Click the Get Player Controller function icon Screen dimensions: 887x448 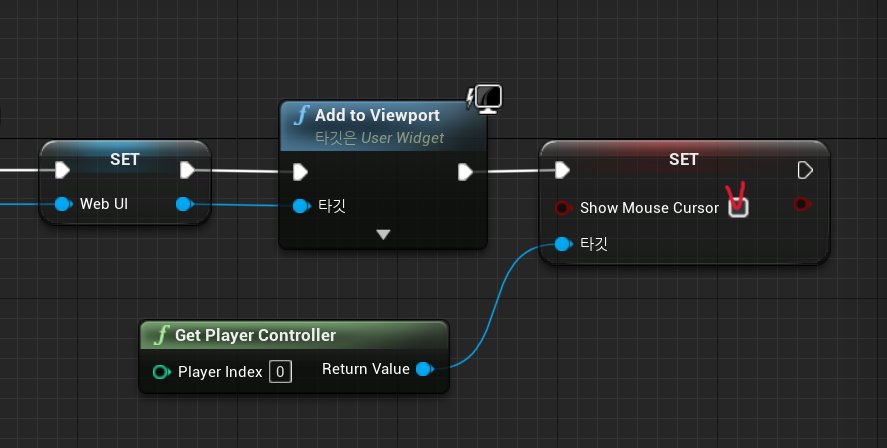161,335
